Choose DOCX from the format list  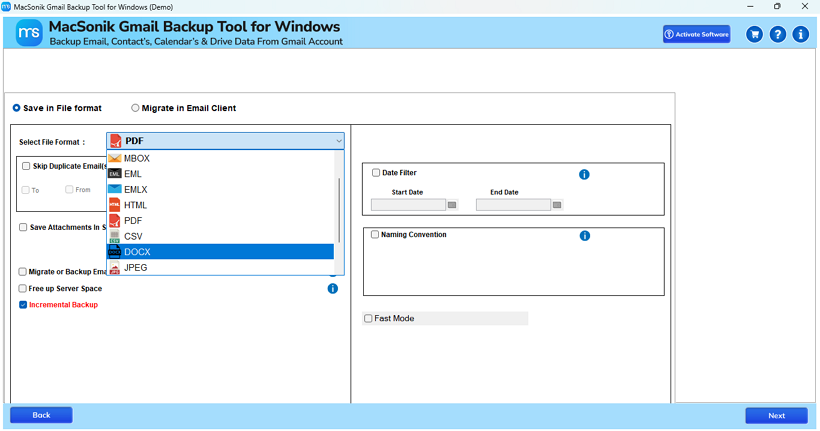pyautogui.click(x=220, y=252)
